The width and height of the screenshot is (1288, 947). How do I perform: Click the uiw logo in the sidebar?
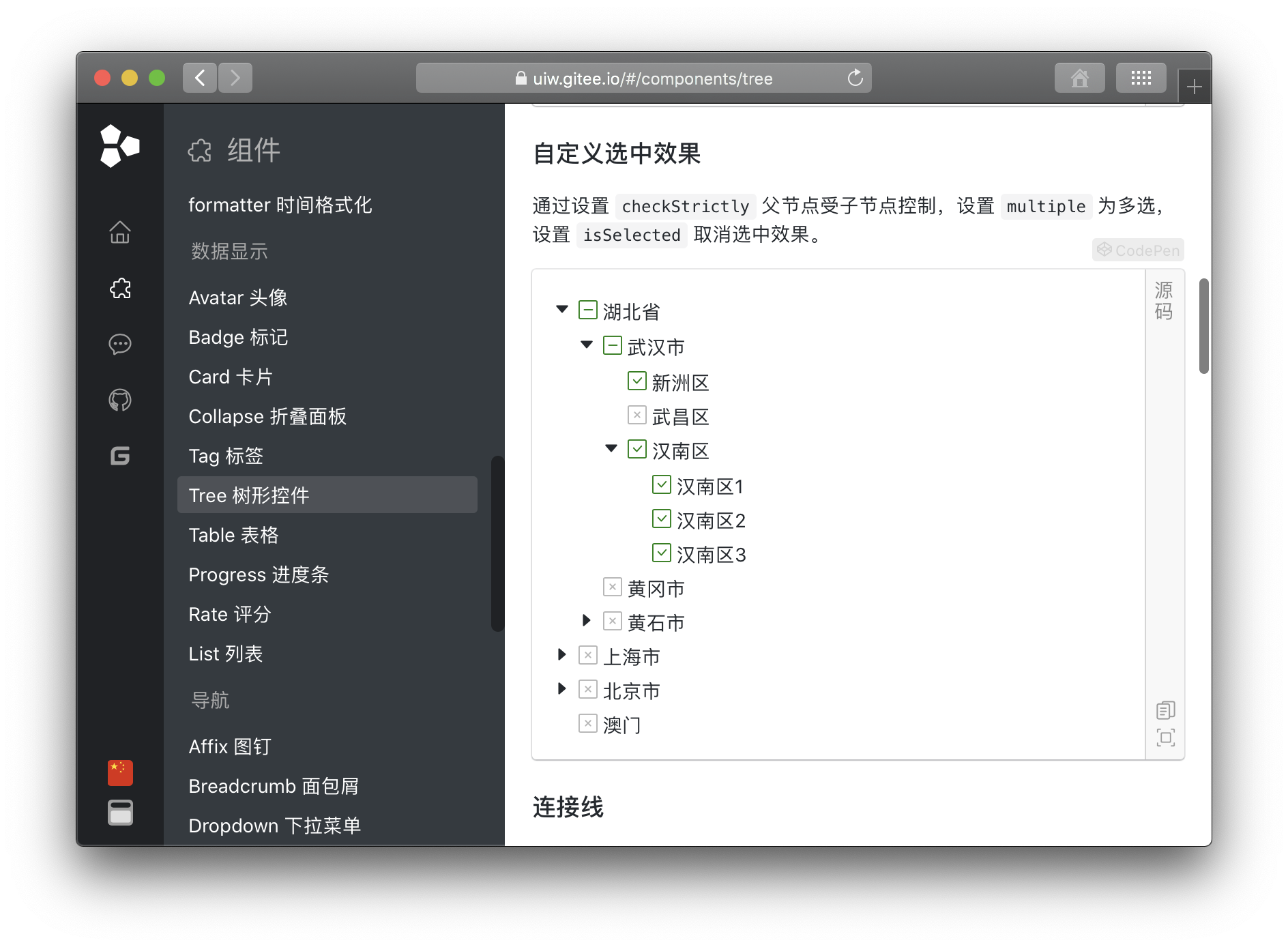pos(119,146)
